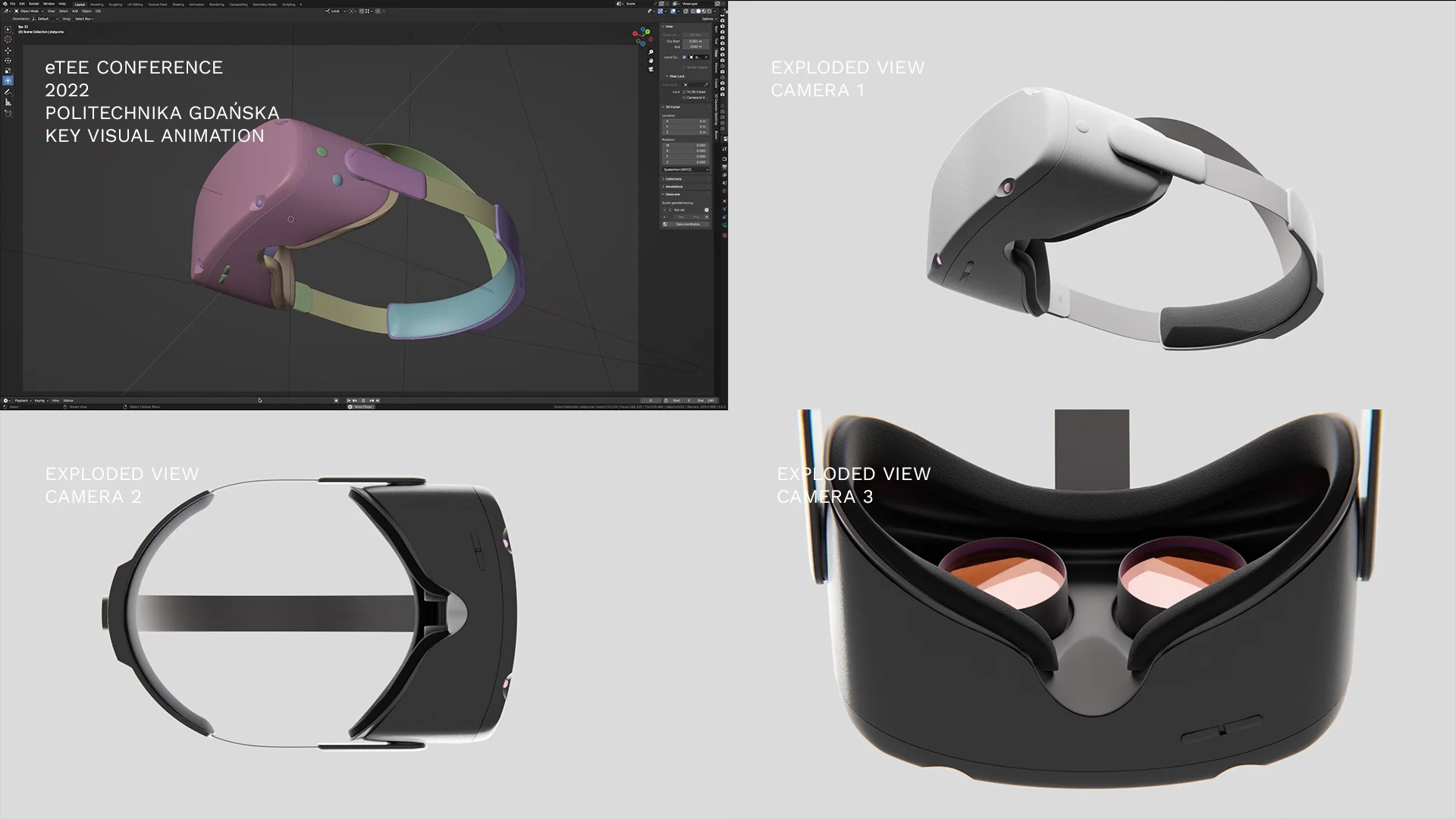Open the Render menu
The image size is (1456, 819).
34,4
